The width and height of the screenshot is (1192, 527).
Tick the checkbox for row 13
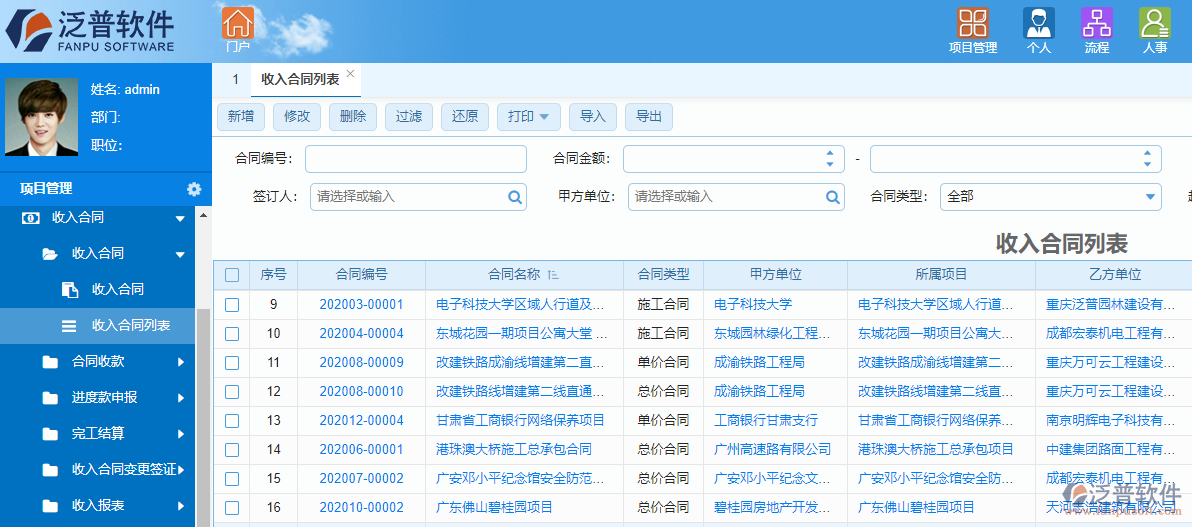232,421
